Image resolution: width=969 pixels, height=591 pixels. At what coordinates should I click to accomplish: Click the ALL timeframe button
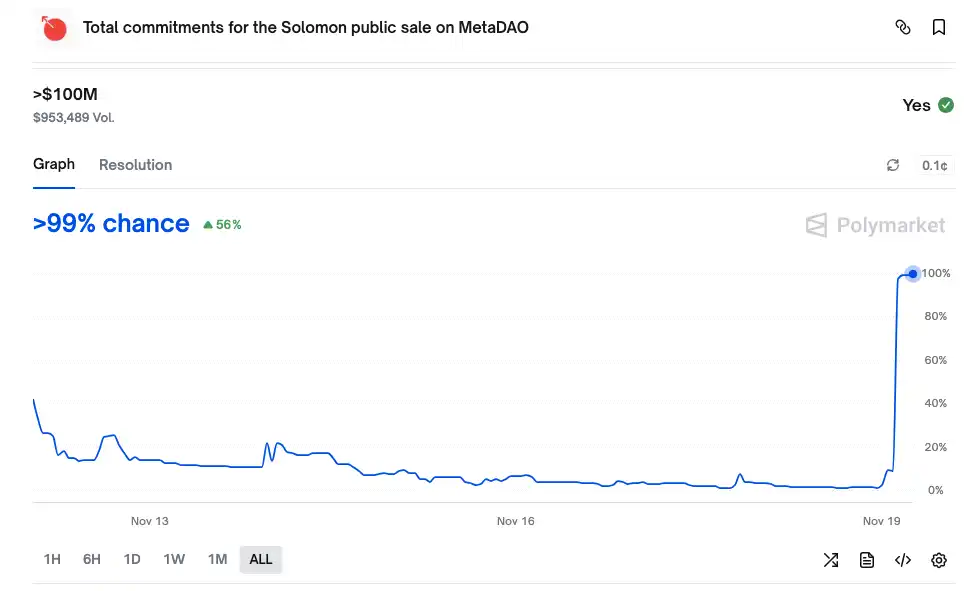click(x=260, y=560)
